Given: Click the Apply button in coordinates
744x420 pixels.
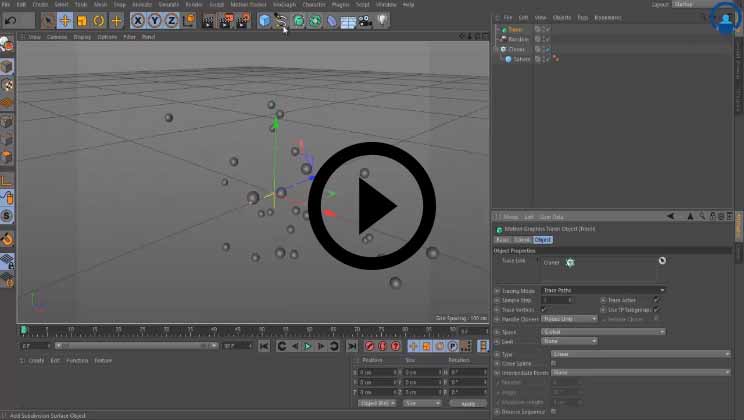Looking at the screenshot, I should (x=468, y=403).
